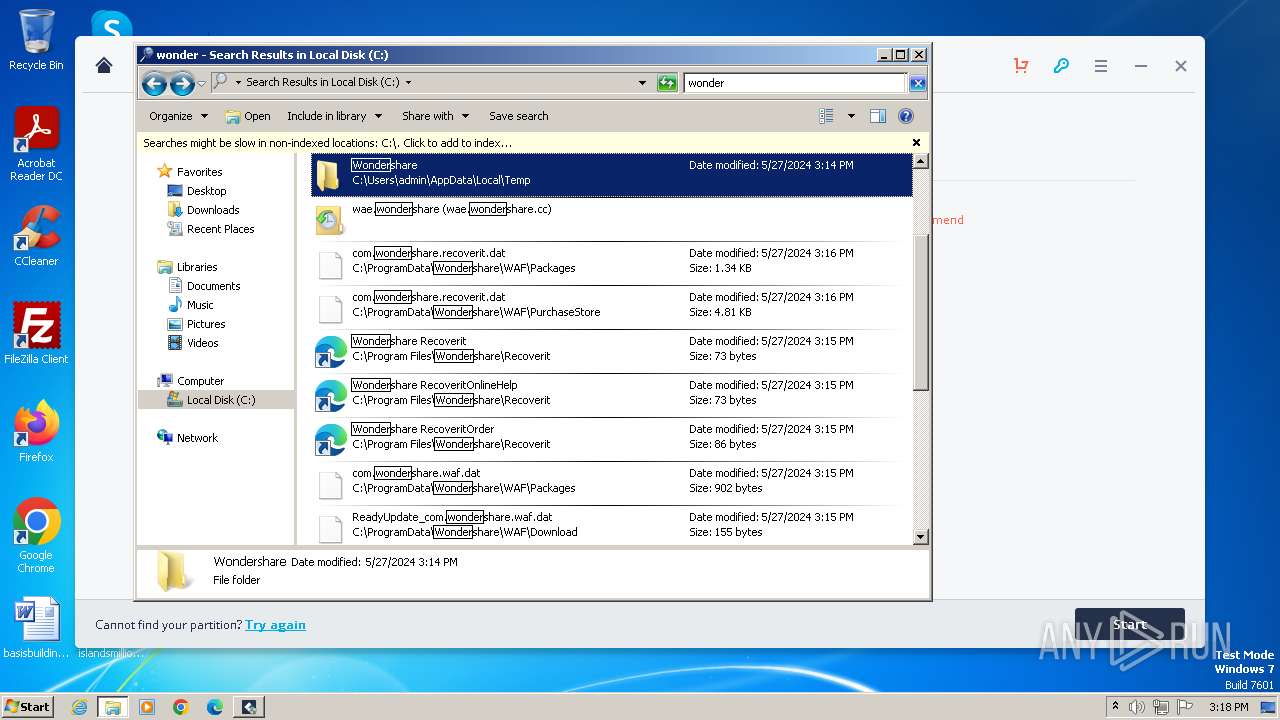Screen dimensions: 1280x720
Task: Open CCleaner desktop icon
Action: coord(36,236)
